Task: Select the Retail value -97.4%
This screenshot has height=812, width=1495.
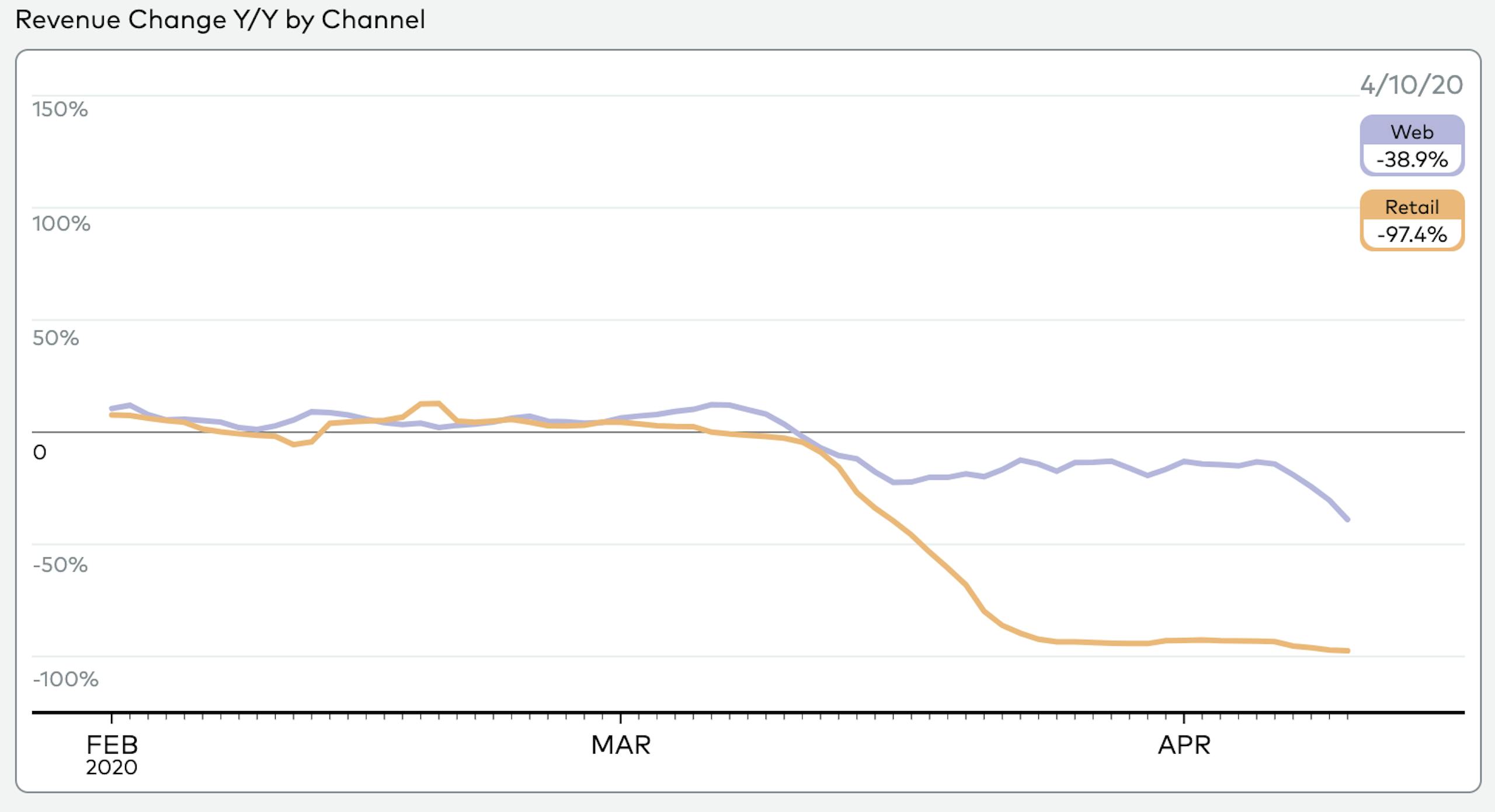Action: pos(1411,235)
